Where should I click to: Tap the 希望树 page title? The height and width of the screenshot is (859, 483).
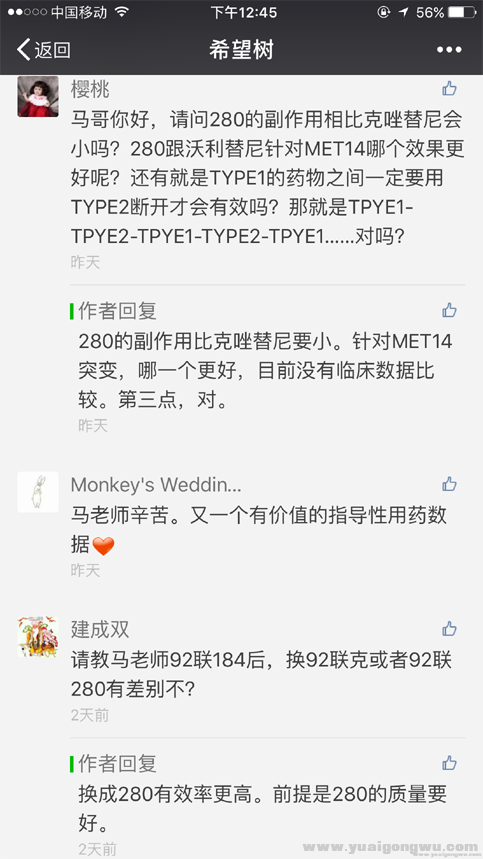pos(241,50)
